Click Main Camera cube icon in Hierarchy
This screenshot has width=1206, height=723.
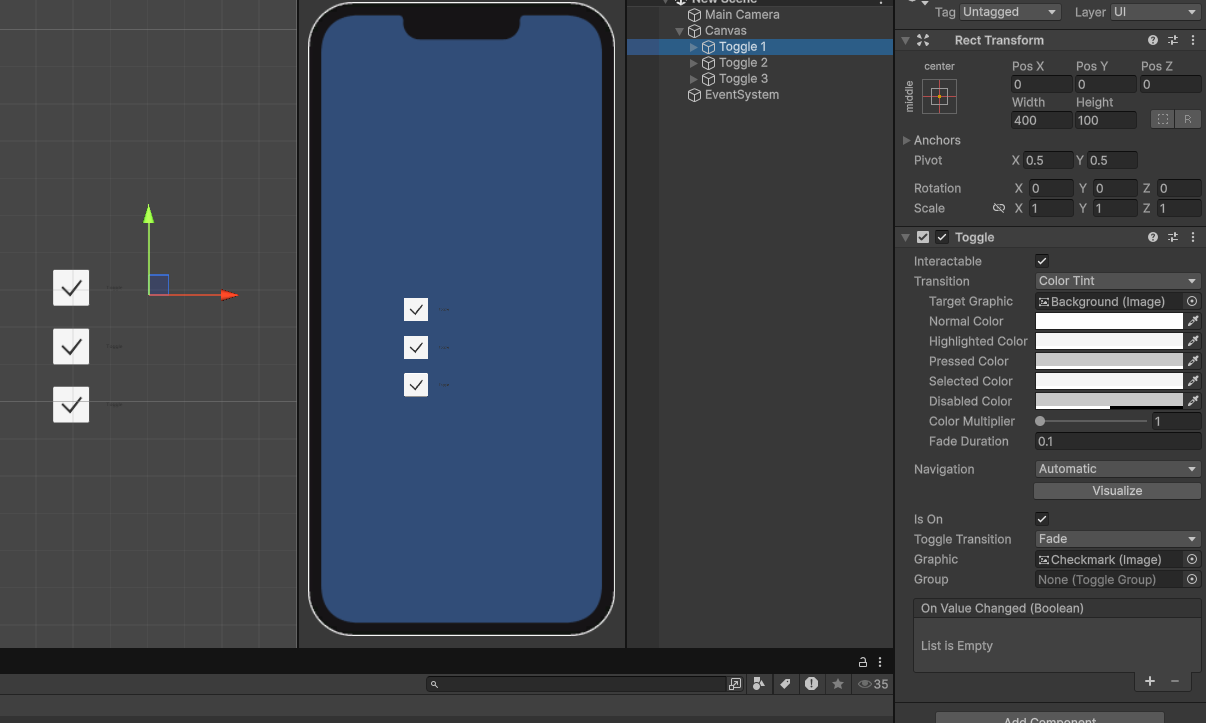[x=694, y=15]
